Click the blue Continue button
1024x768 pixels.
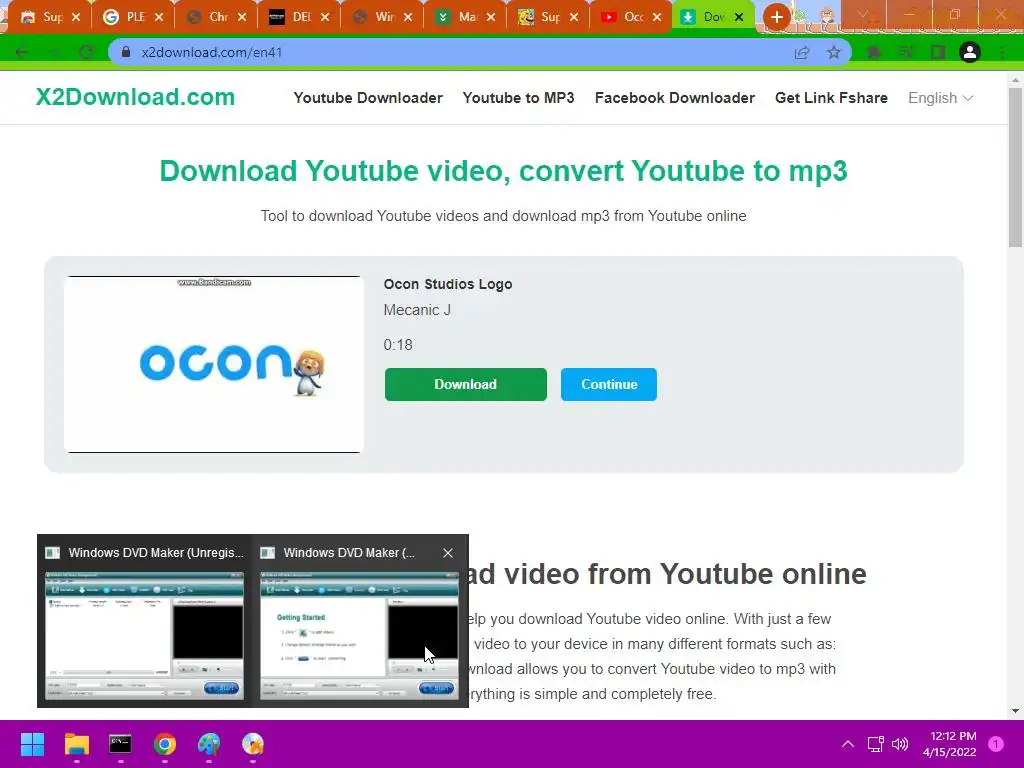609,384
